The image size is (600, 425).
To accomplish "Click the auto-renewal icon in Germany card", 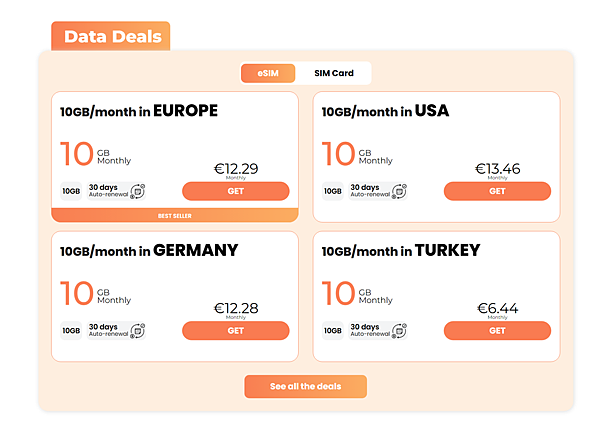I will 138,330.
